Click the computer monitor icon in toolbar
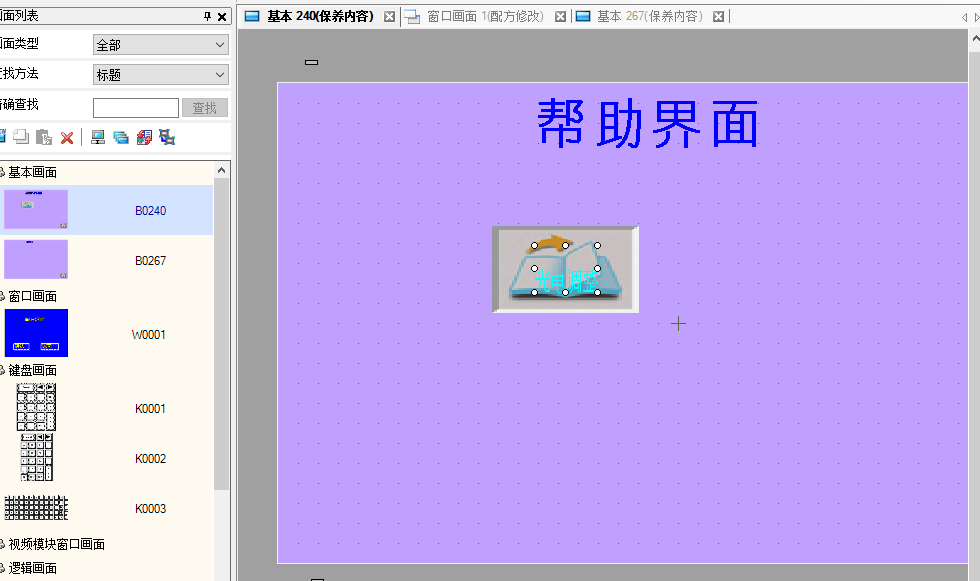 [x=98, y=138]
